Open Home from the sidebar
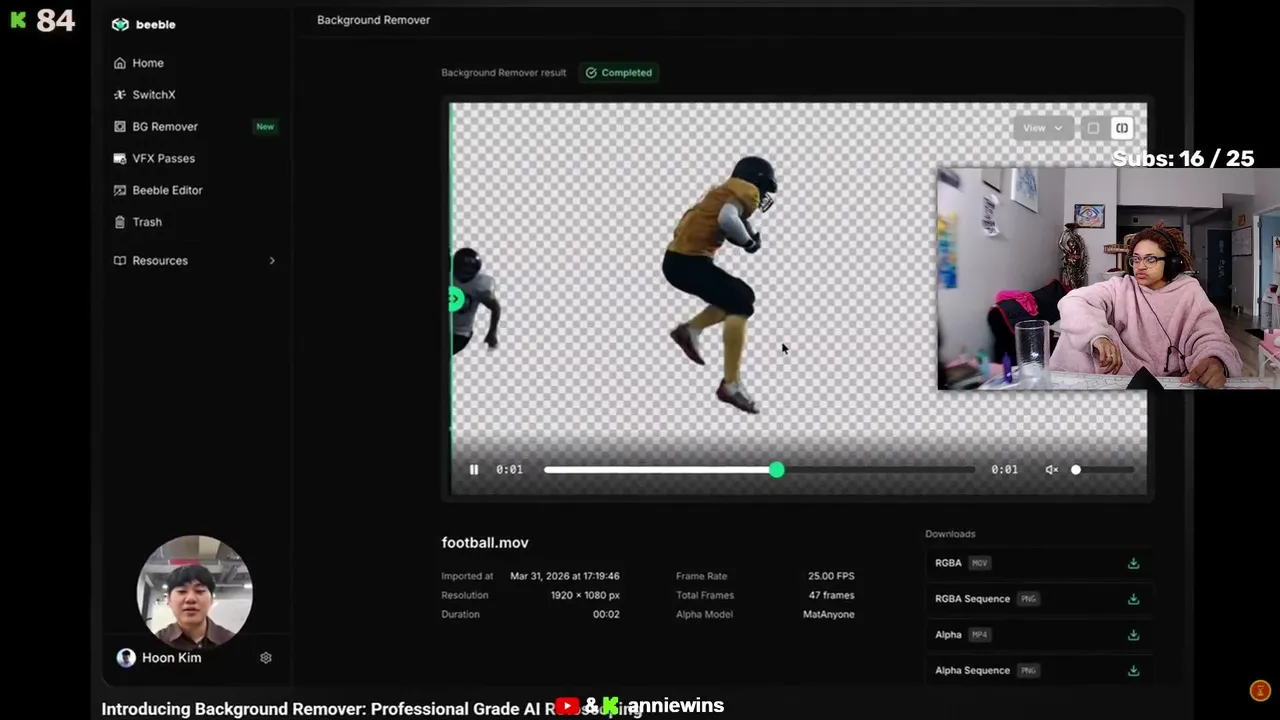This screenshot has width=1280, height=720. [x=148, y=63]
